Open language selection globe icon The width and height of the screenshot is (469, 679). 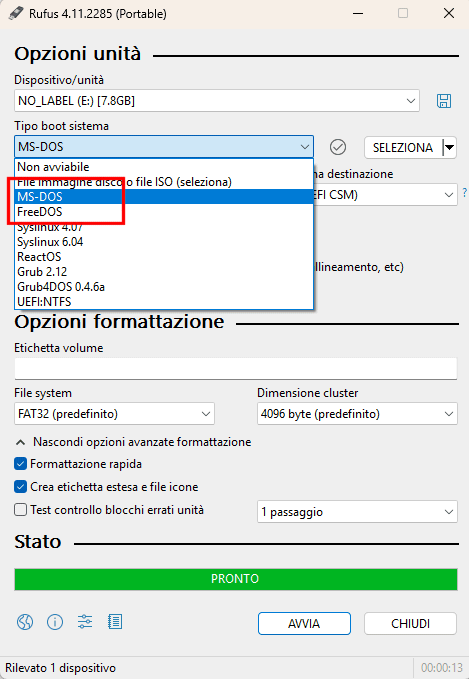(x=25, y=622)
